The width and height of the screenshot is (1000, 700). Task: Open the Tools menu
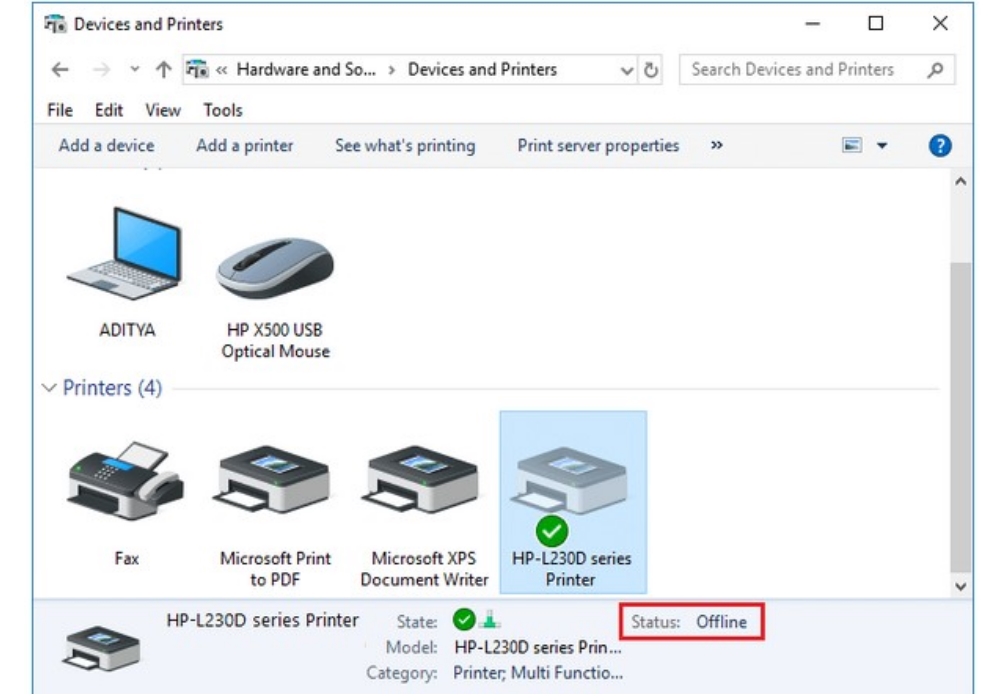point(223,110)
